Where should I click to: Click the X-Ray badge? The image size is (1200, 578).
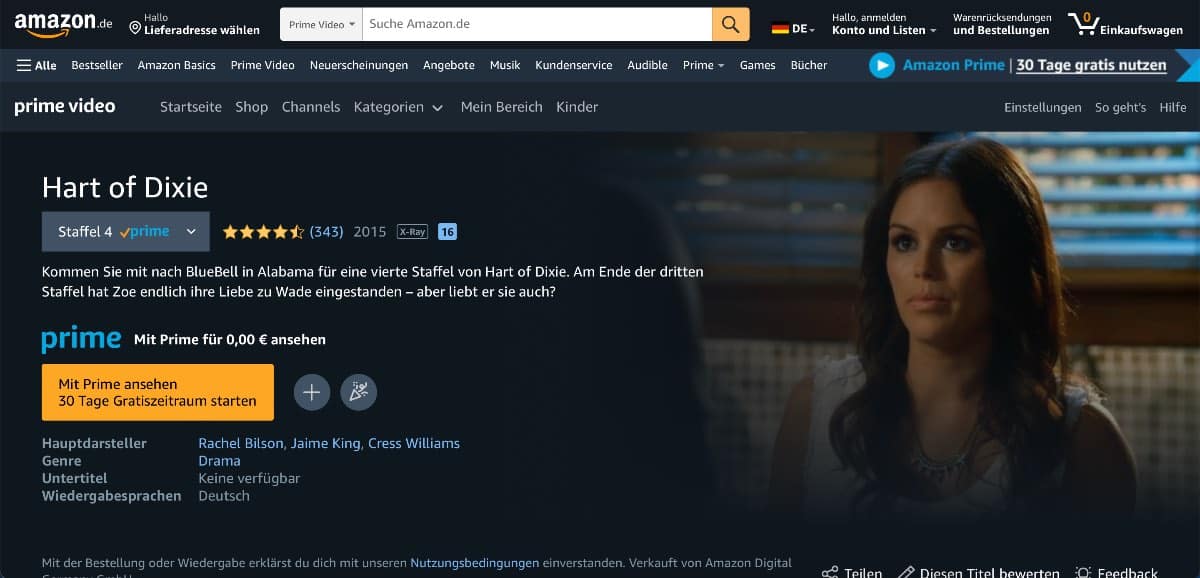(412, 231)
